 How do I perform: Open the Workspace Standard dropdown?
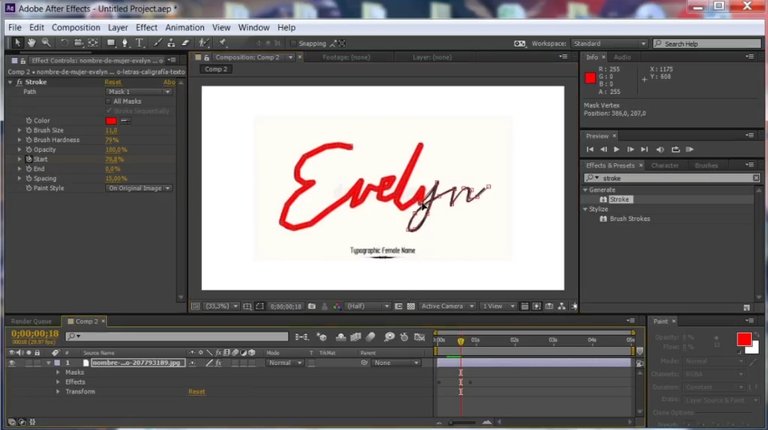(x=608, y=44)
